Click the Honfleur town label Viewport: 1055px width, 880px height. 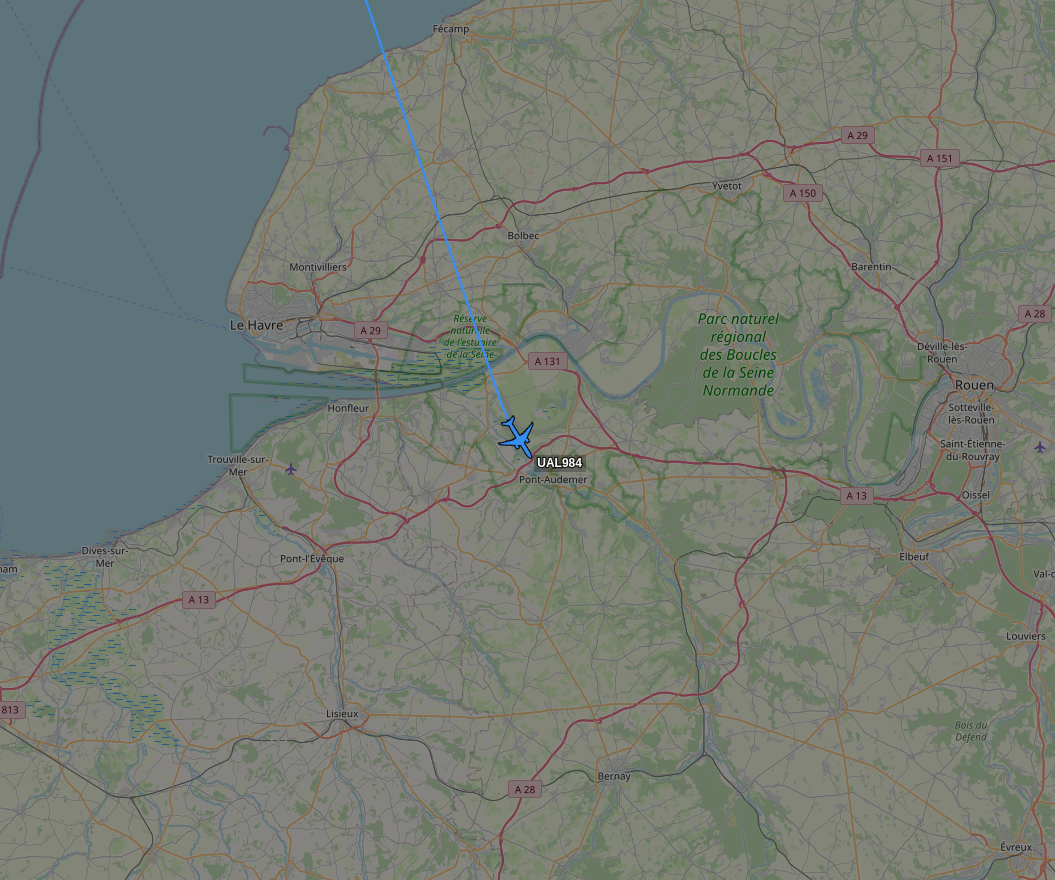tap(348, 408)
